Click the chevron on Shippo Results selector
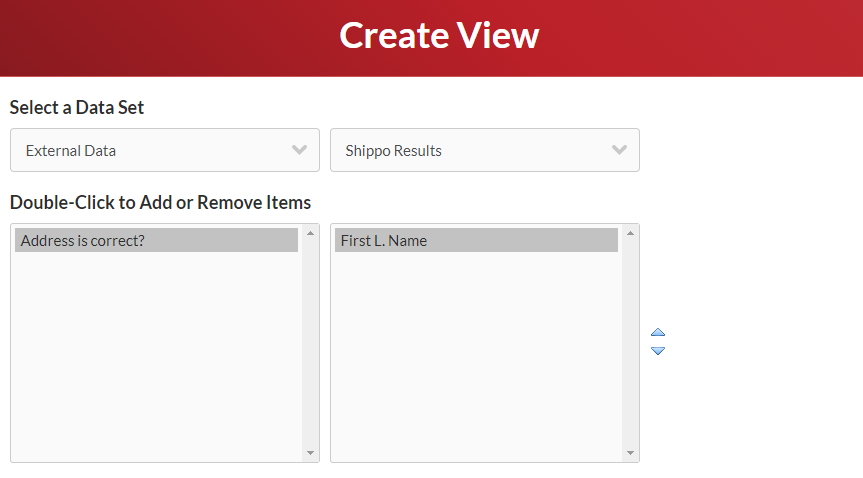 (619, 150)
